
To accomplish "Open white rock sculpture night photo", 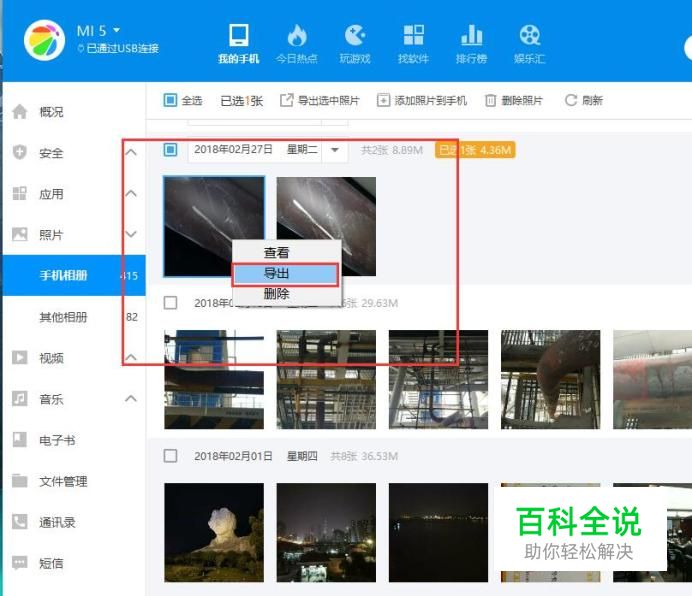I will coord(214,532).
